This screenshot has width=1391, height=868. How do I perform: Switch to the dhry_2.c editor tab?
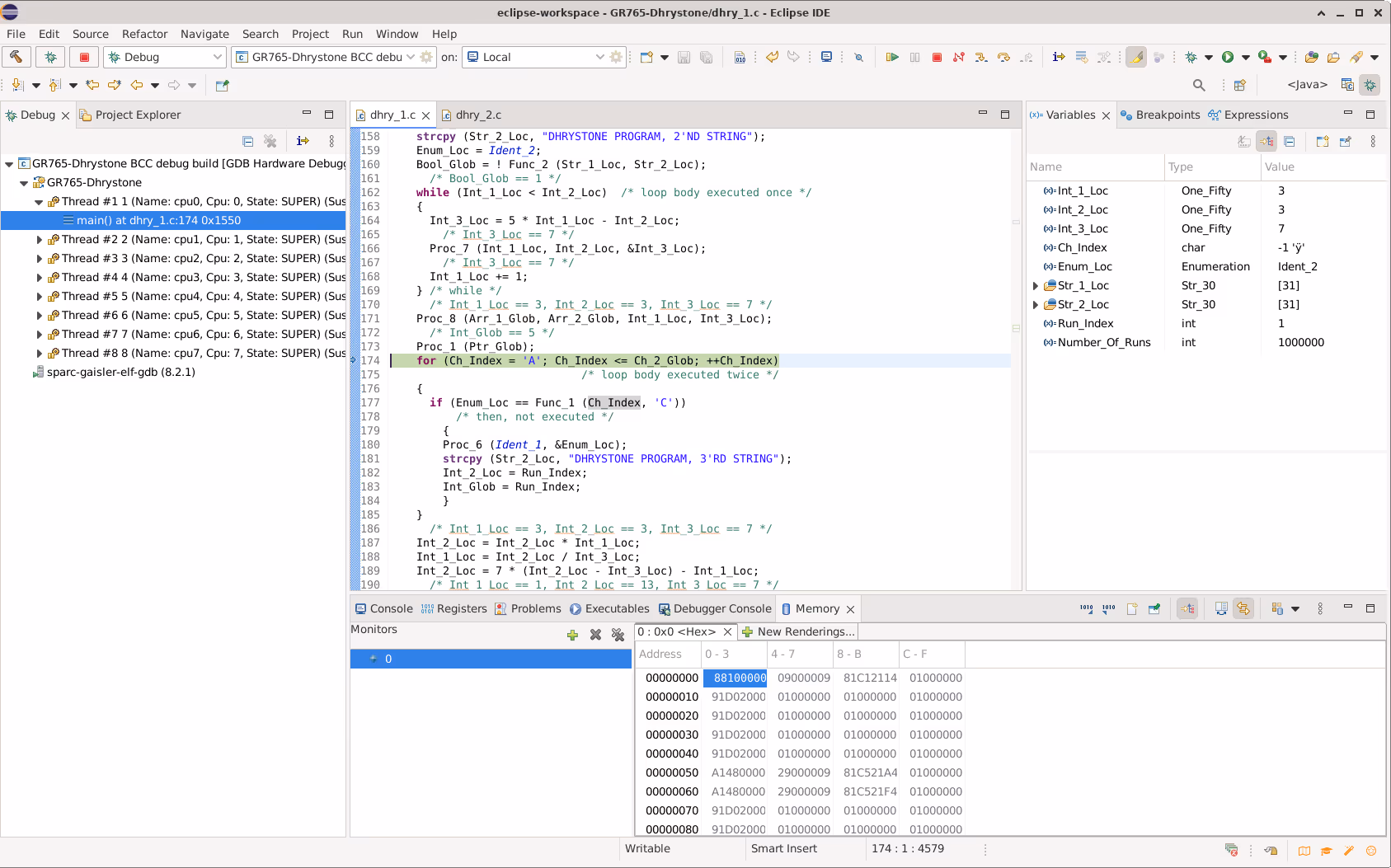coord(477,115)
